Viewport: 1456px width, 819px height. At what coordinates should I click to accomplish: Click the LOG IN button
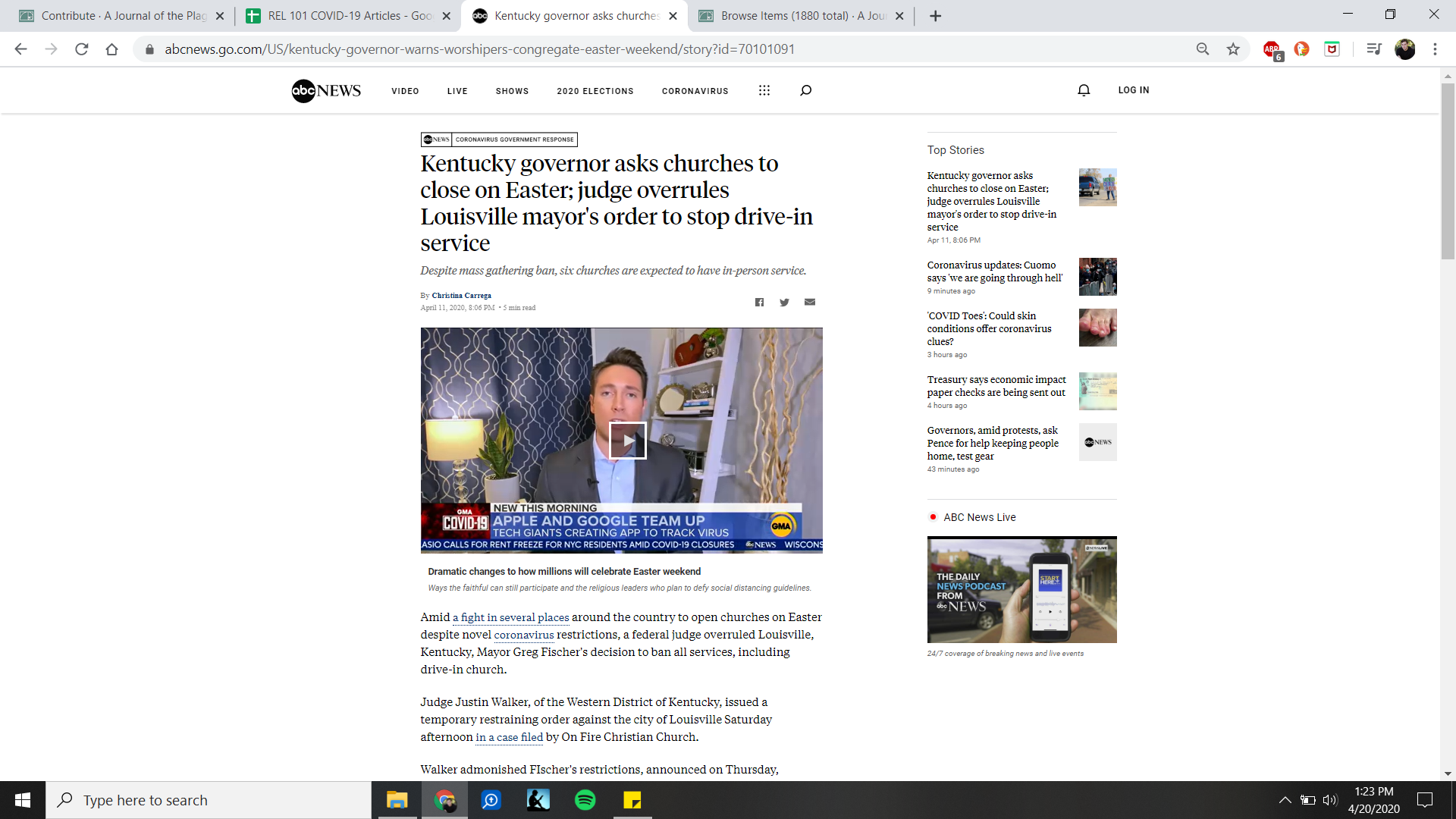point(1133,90)
